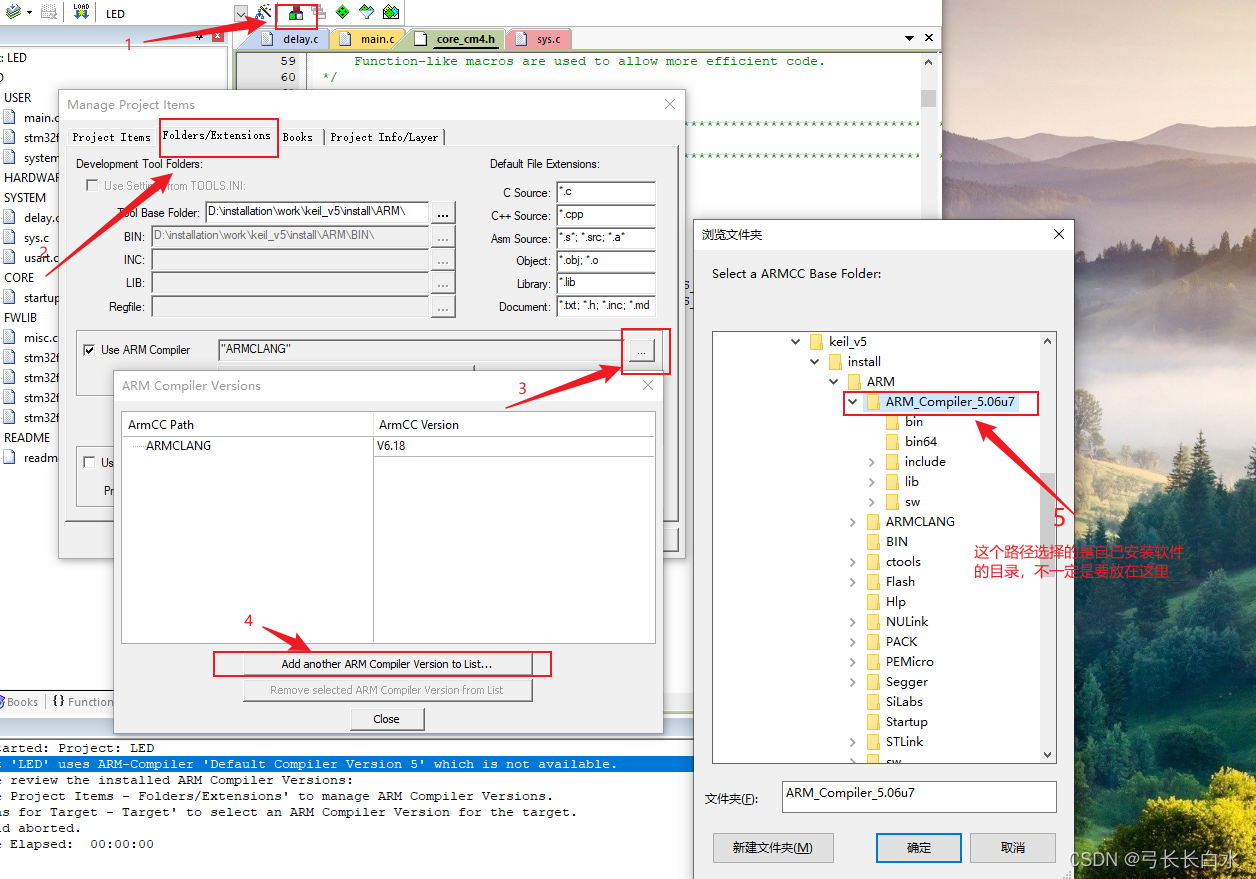Click the multi-project workspace icon beside Manage Project Items

[x=318, y=13]
